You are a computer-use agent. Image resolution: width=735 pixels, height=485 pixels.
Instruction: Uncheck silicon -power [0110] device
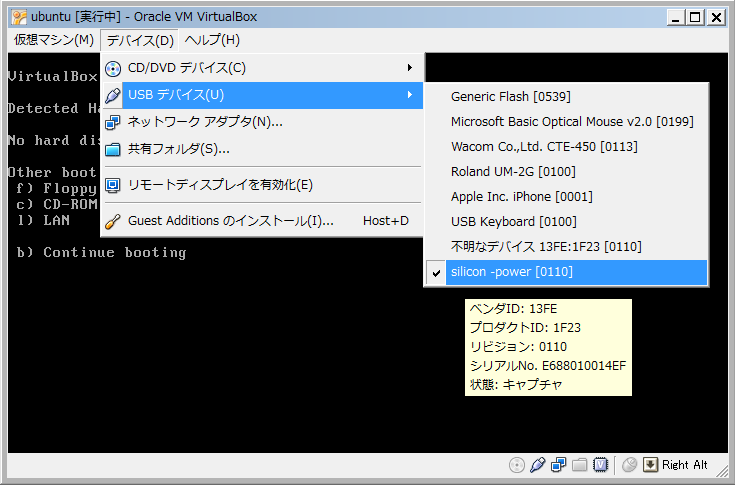click(x=566, y=272)
